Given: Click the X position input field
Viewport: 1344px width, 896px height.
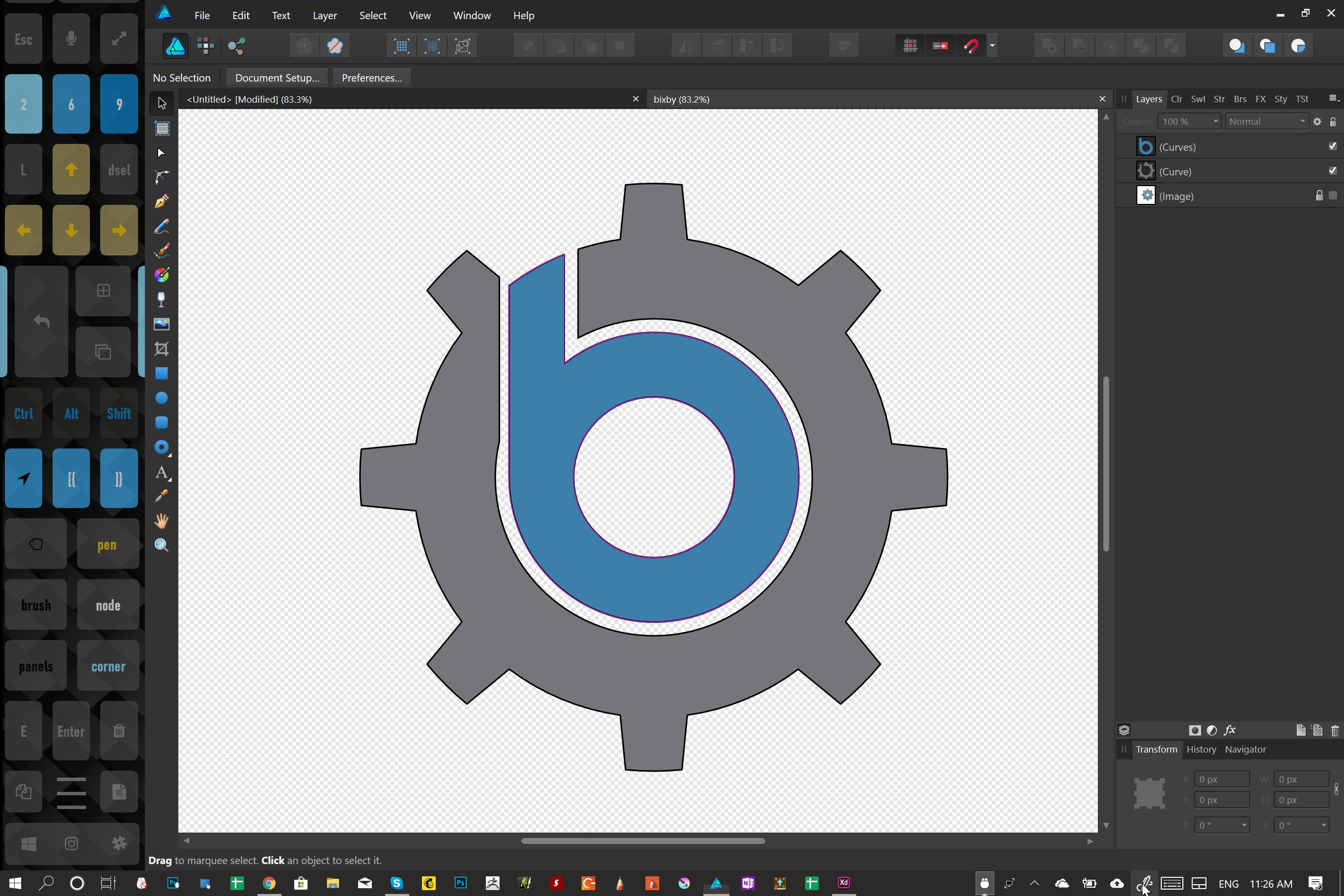Looking at the screenshot, I should pos(1221,780).
